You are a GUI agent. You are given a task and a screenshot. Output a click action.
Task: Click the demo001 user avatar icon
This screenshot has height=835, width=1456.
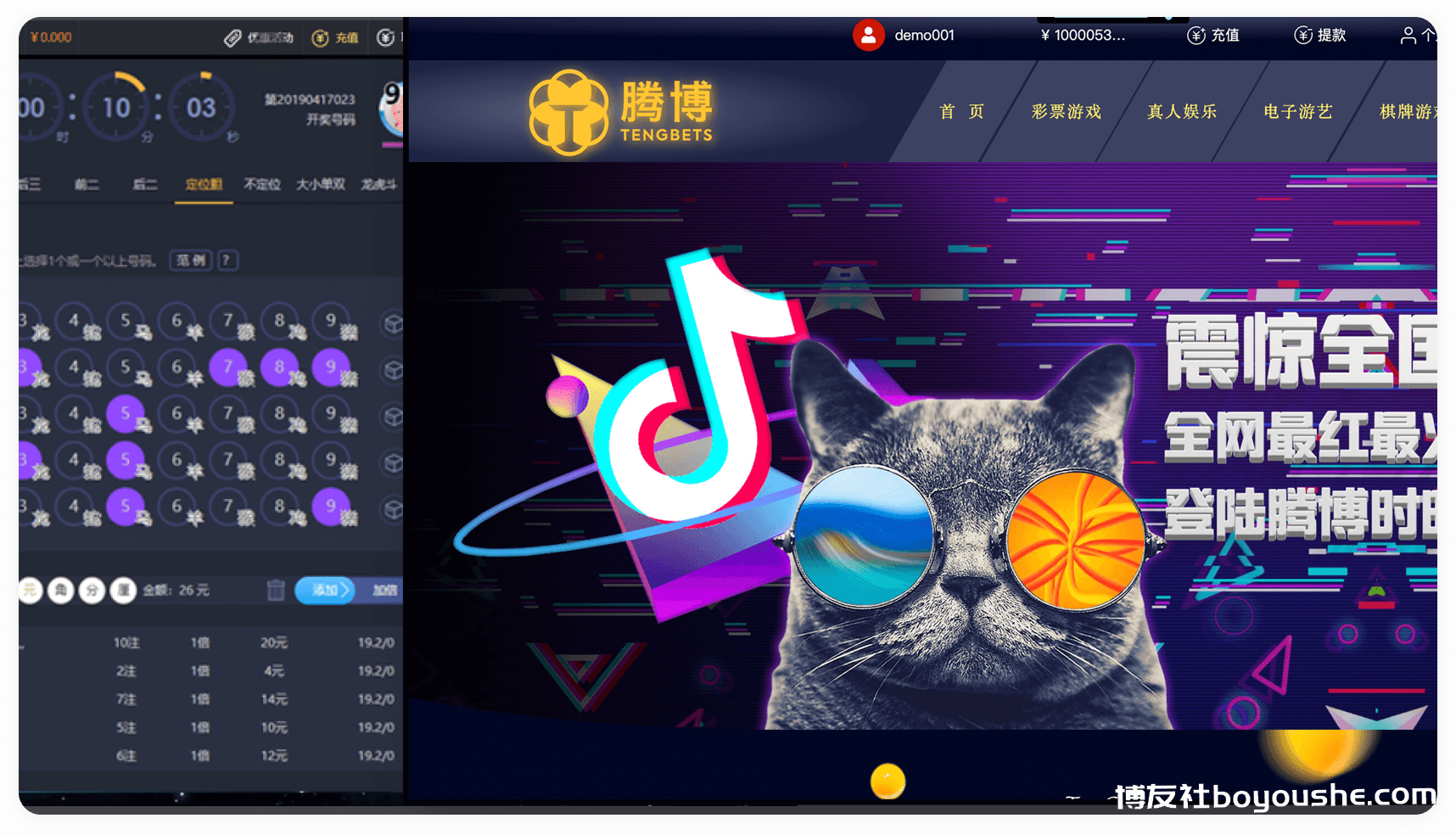[868, 35]
